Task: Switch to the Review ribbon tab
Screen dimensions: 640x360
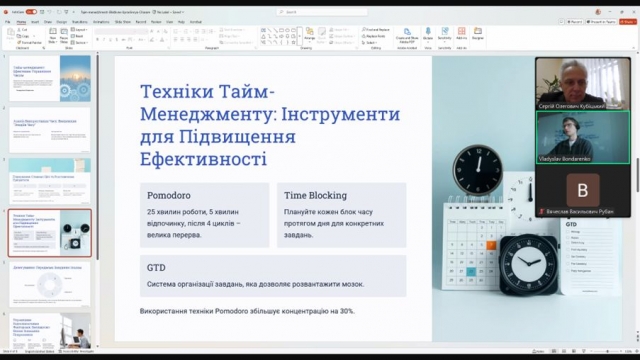Action: [156, 22]
